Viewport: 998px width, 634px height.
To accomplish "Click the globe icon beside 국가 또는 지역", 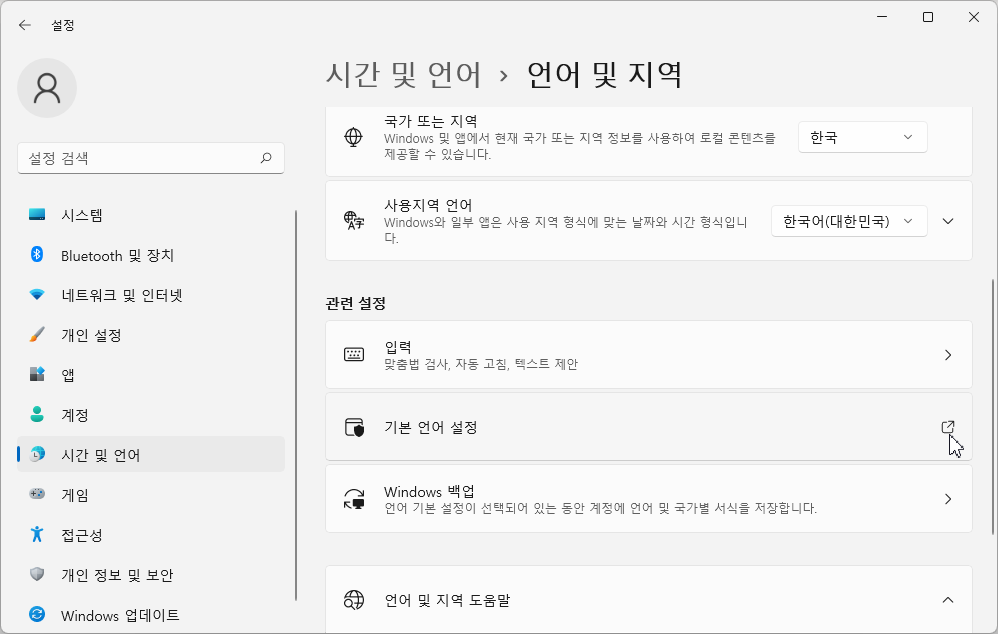I will click(353, 137).
